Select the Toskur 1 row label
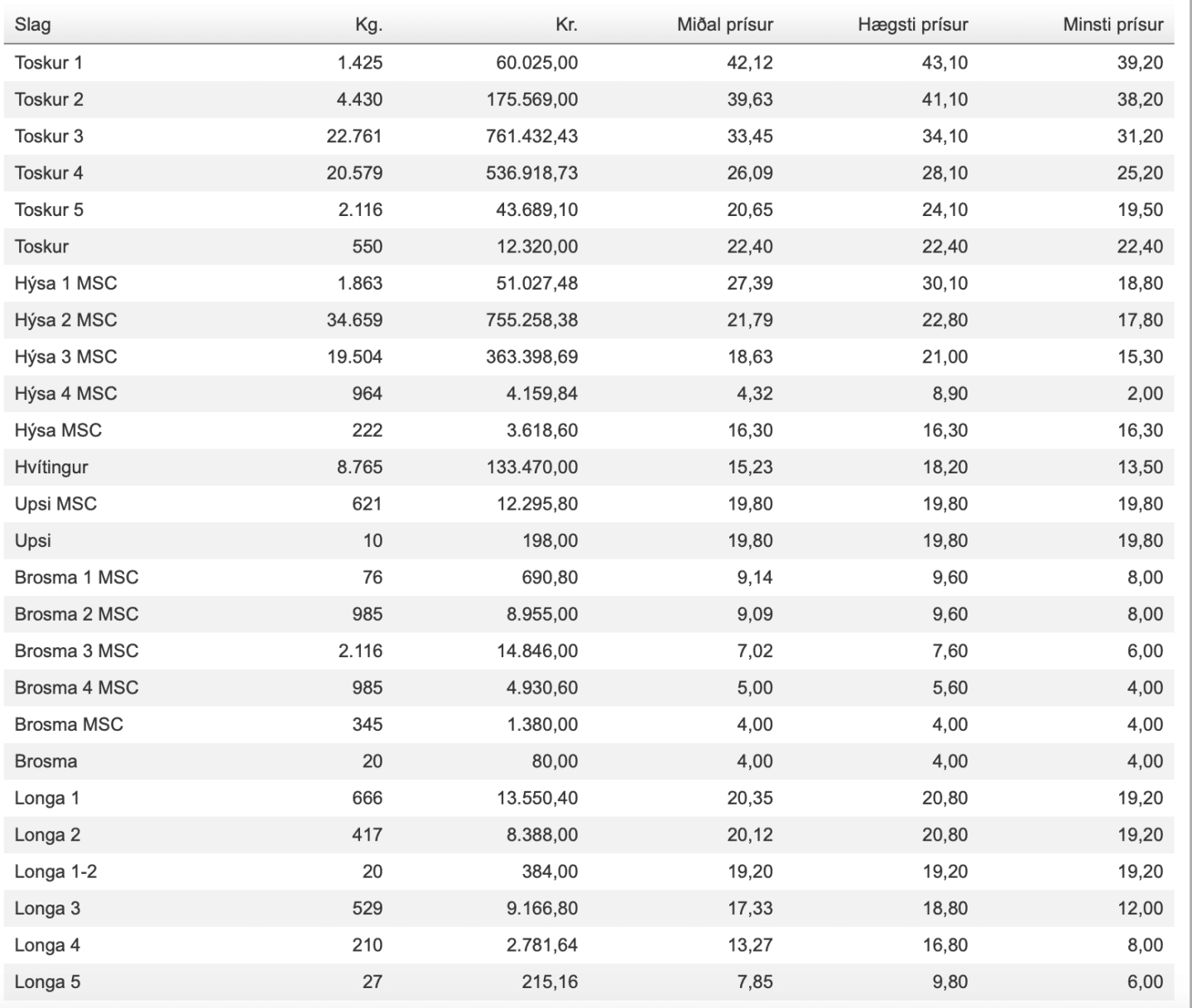Image resolution: width=1192 pixels, height=1008 pixels. [x=48, y=63]
